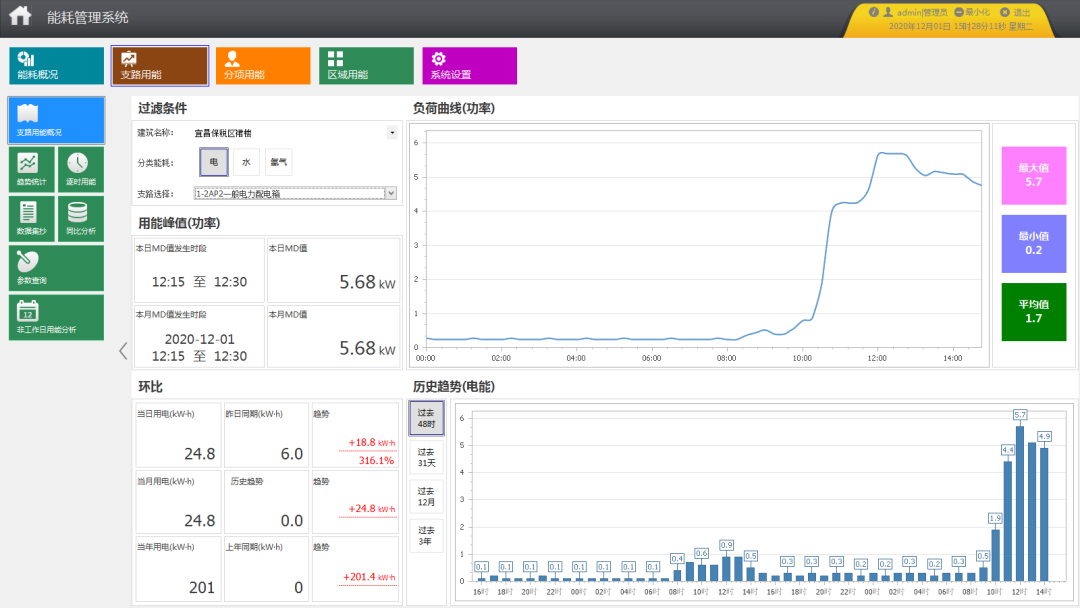The image size is (1080, 608).
Task: Click the 本月MD值 5.68 kW value
Action: [x=367, y=348]
